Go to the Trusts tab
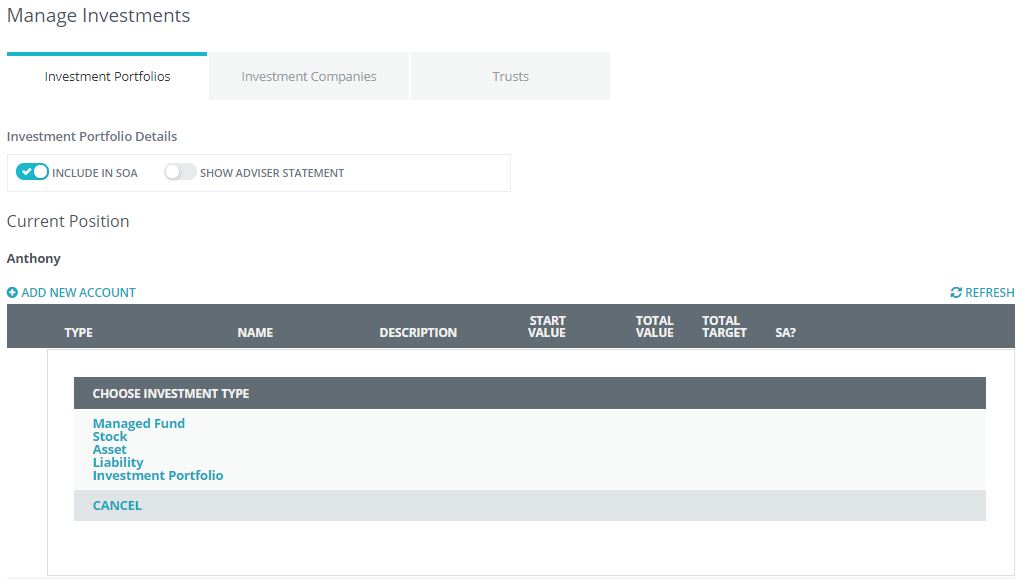The image size is (1023, 579). (x=510, y=77)
